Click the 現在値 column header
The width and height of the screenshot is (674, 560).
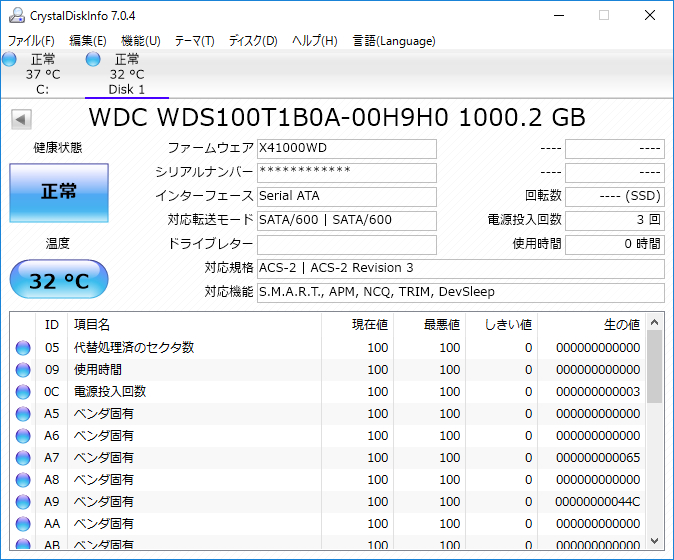(357, 325)
